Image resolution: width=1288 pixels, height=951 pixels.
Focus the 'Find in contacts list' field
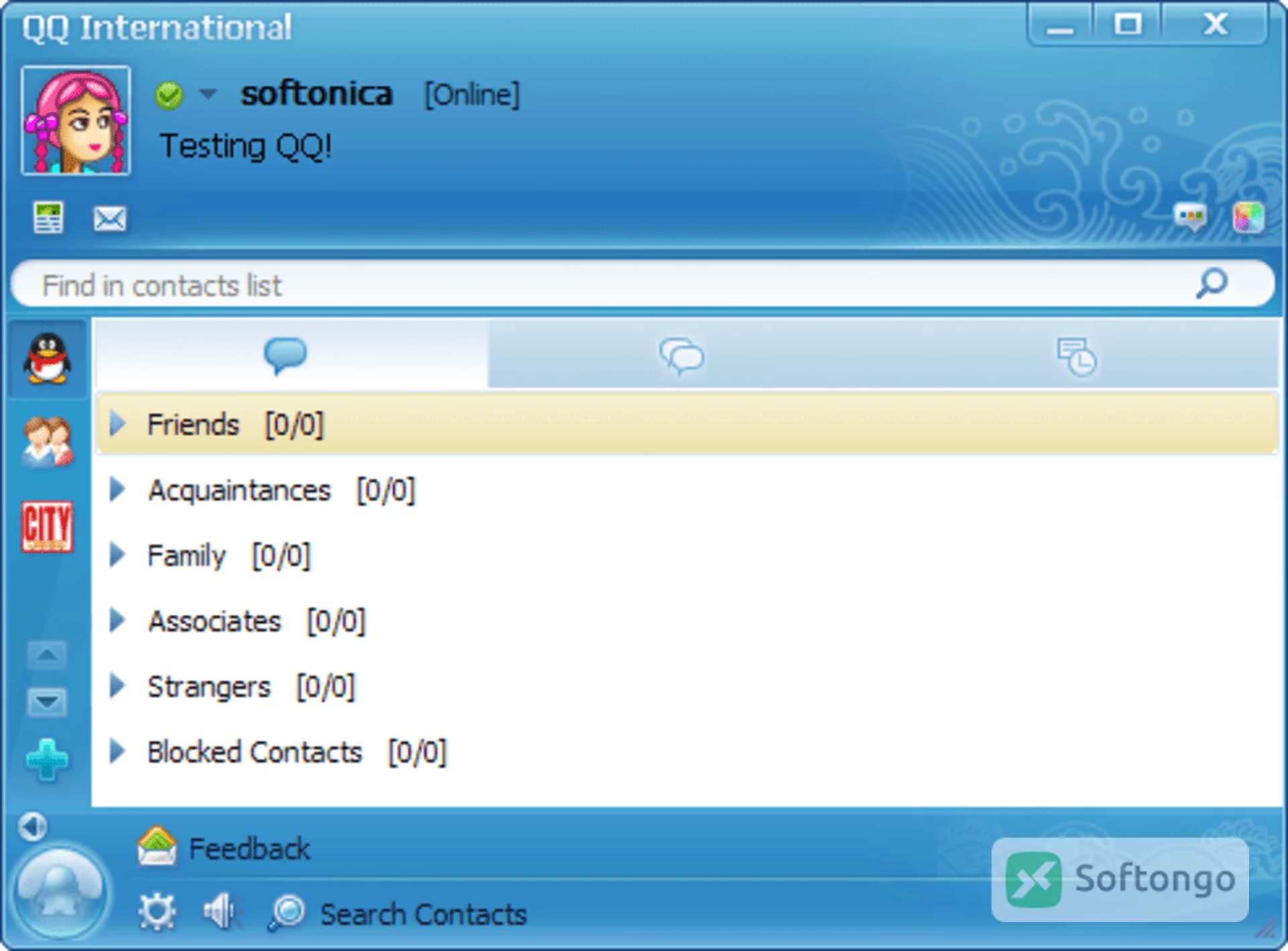point(643,284)
